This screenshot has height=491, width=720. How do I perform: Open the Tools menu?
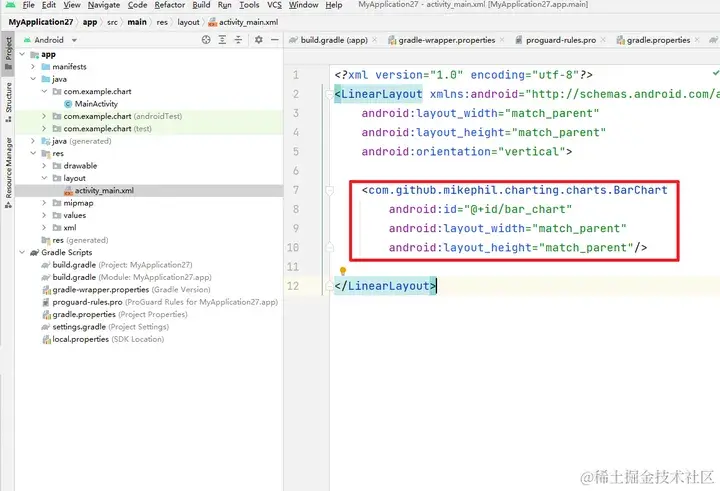[249, 5]
